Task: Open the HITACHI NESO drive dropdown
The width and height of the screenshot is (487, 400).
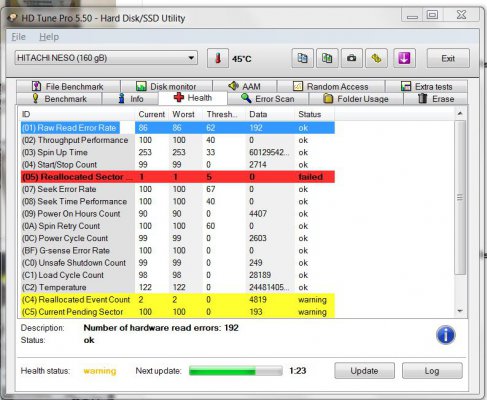Action: click(x=106, y=58)
